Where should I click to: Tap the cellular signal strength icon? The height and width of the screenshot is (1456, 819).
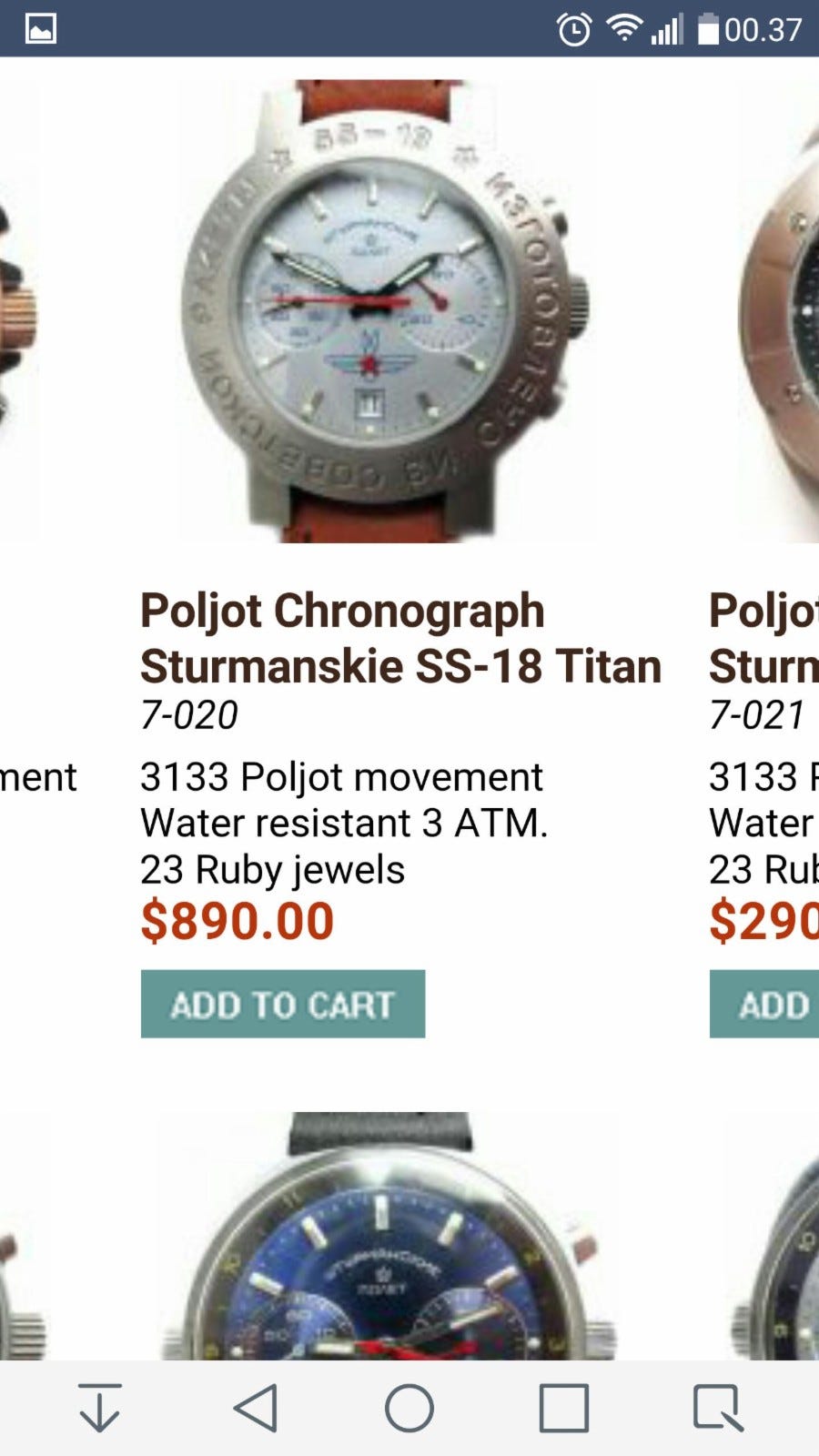667,30
